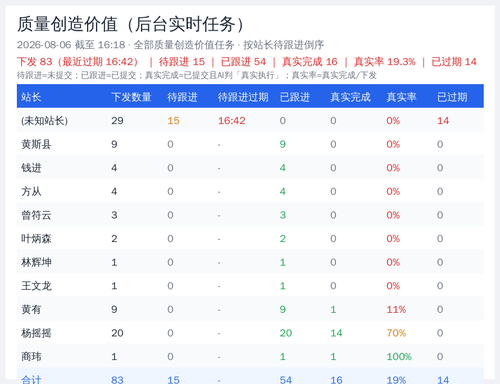Click the green 9 followed value for 黄斯县

point(283,144)
